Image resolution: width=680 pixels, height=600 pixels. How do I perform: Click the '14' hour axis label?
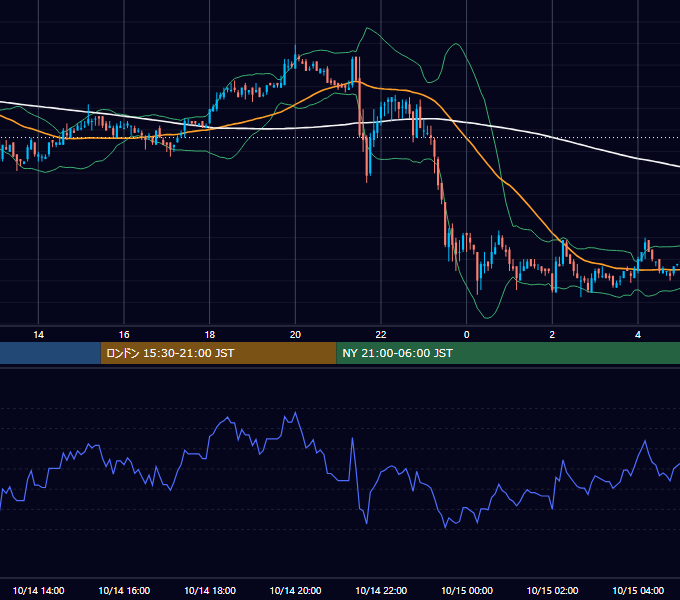(x=39, y=335)
